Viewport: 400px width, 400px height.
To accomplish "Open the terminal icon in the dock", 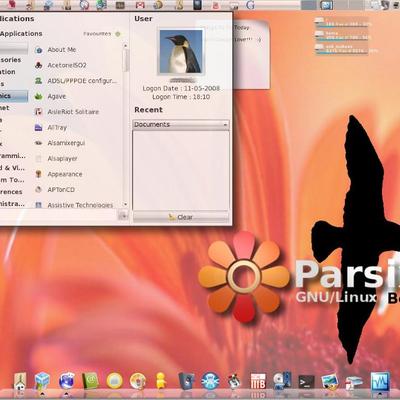I will click(x=306, y=382).
